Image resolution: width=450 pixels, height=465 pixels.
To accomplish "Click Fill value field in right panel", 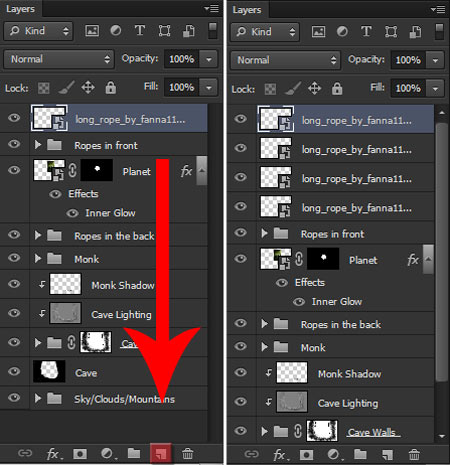I will [x=408, y=89].
